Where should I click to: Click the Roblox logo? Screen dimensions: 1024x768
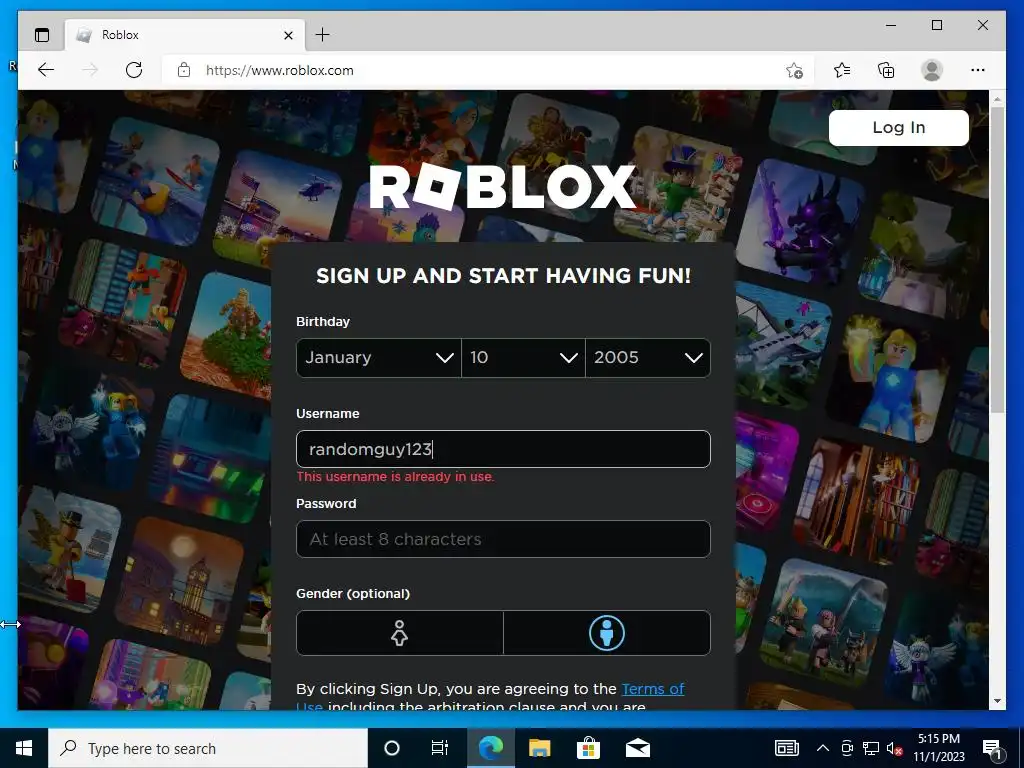click(502, 187)
